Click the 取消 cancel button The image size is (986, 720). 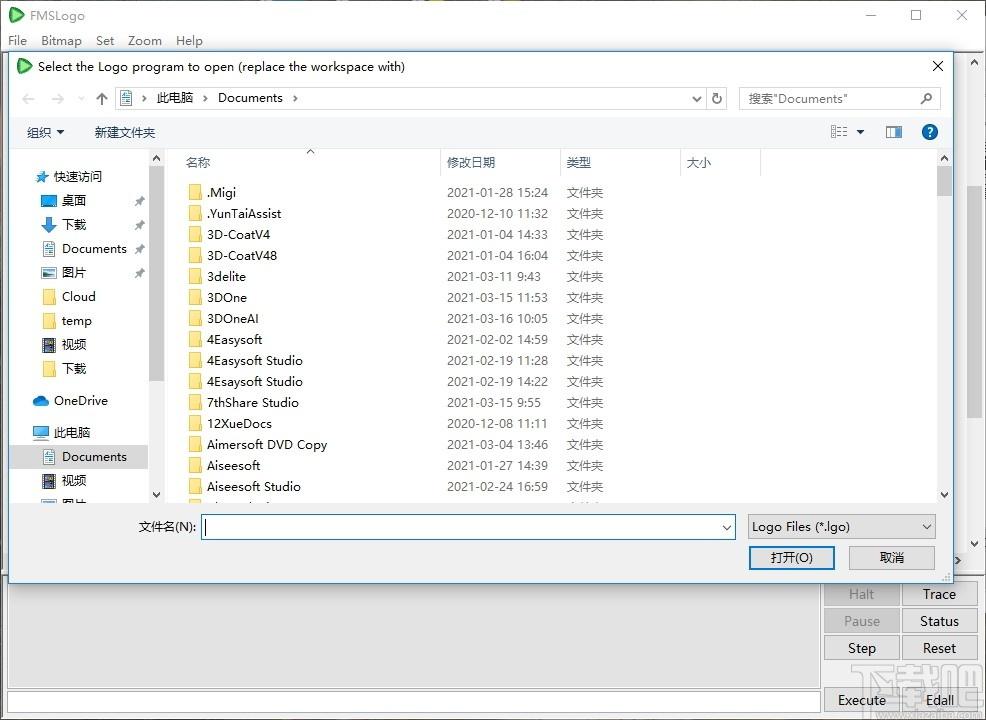coord(891,558)
